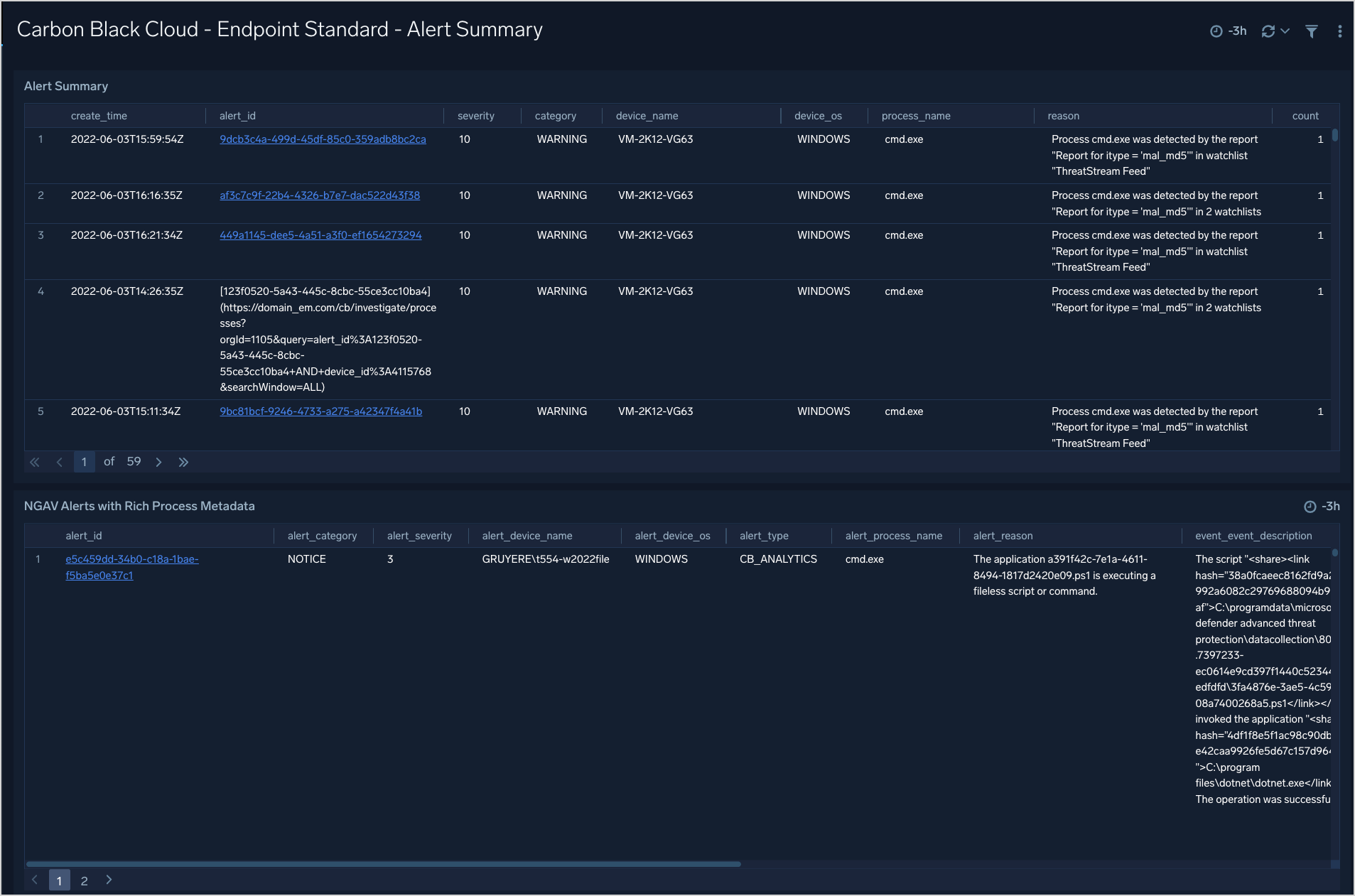Open alert link 9dcb3c4a-499d-45df
The height and width of the screenshot is (896, 1355).
(323, 139)
